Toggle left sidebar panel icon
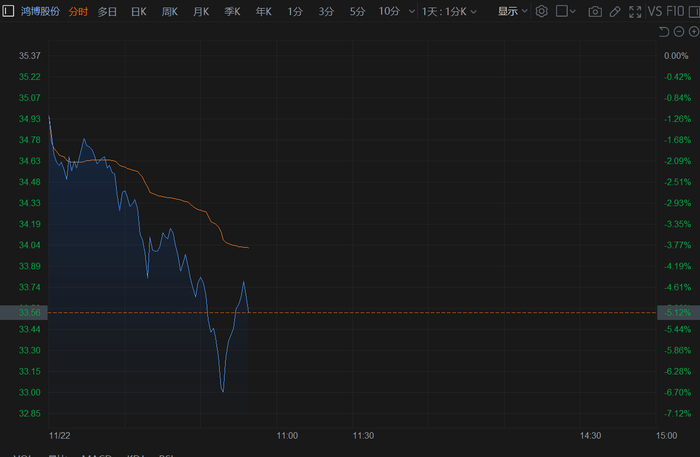This screenshot has width=700, height=457. 10,11
